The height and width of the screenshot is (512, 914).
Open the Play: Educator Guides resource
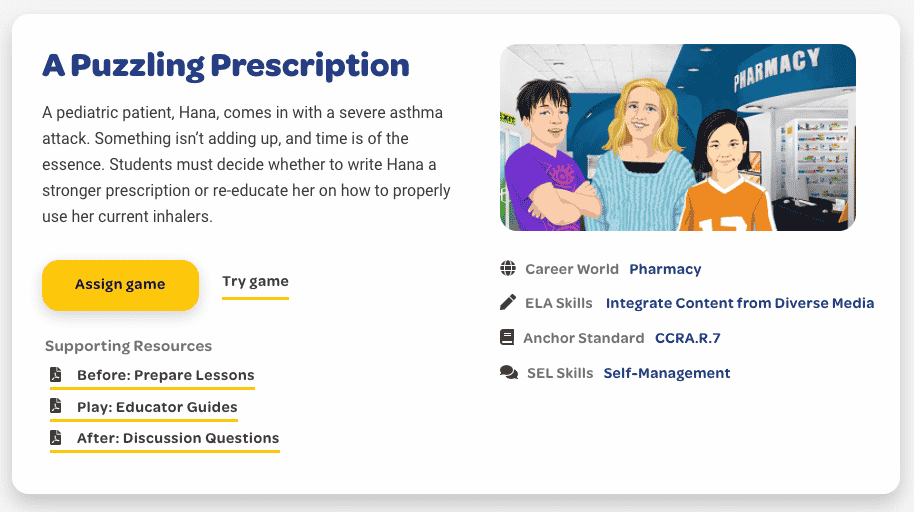click(157, 407)
